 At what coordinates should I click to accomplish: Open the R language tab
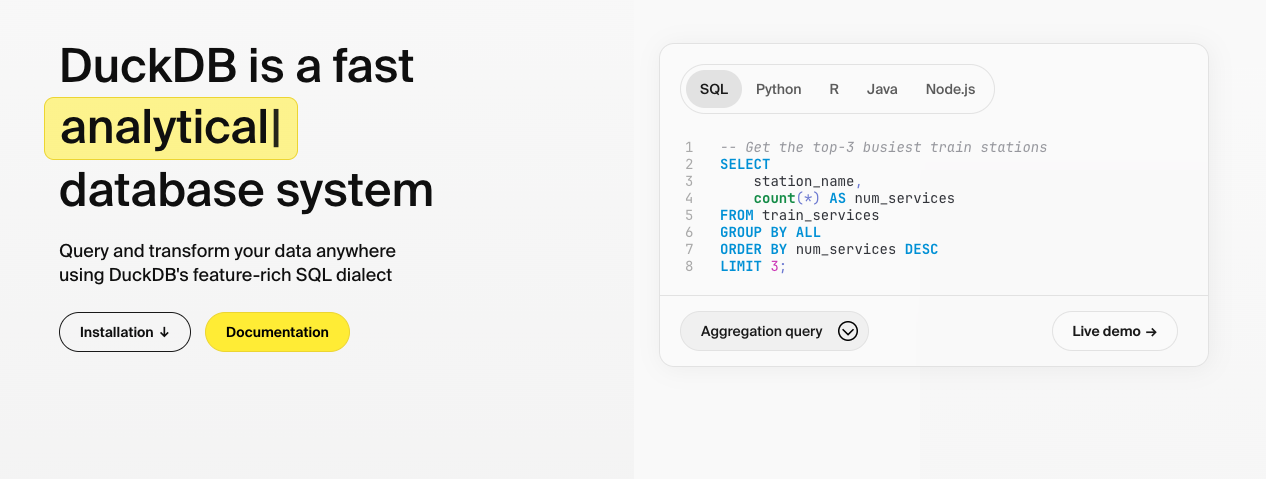pyautogui.click(x=834, y=89)
